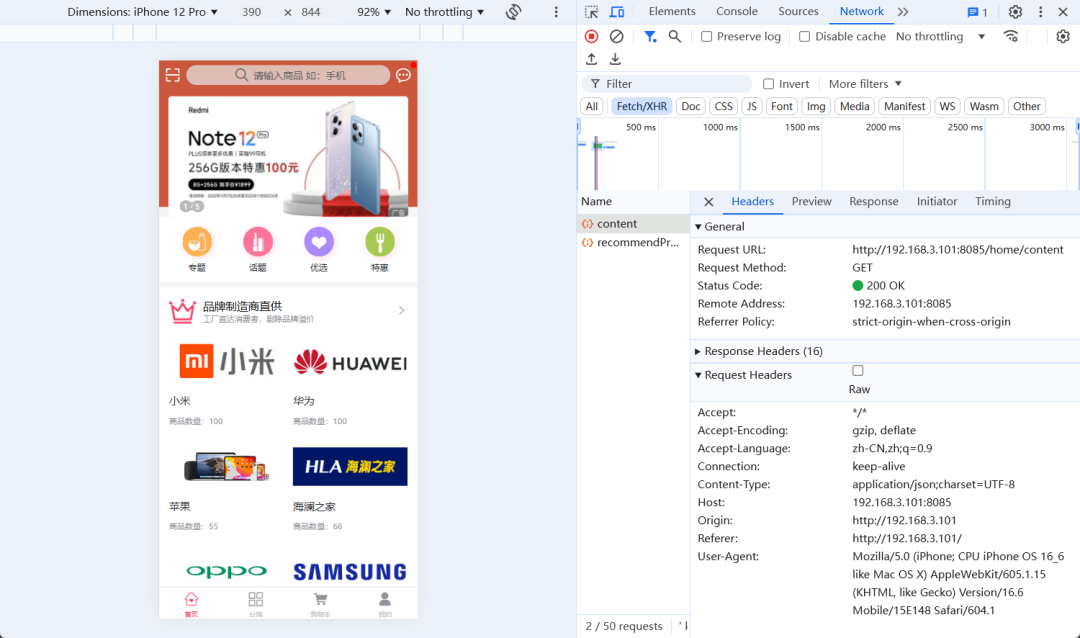Image resolution: width=1080 pixels, height=638 pixels.
Task: Select the inspect element cursor icon
Action: click(x=591, y=11)
